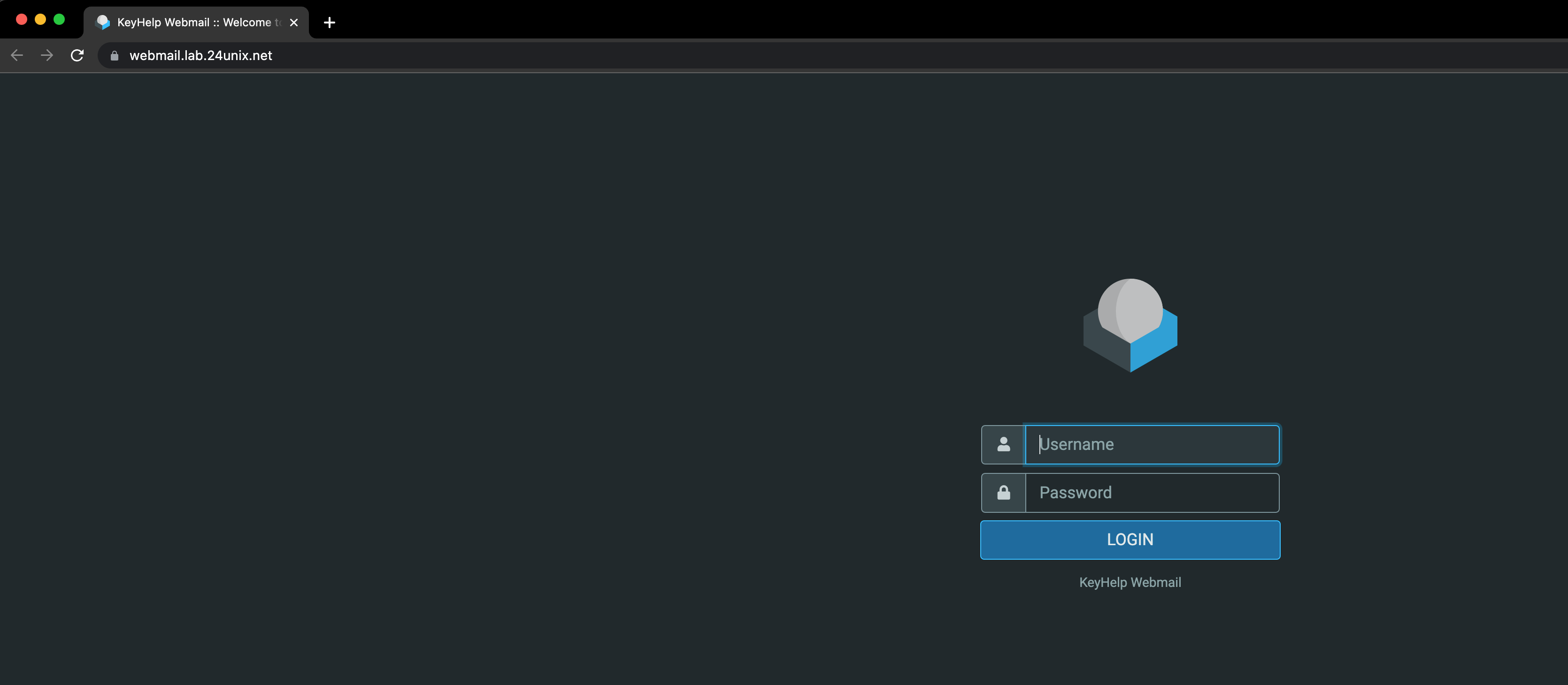Viewport: 1568px width, 685px height.
Task: Click the KeyHelp Webmail footer text
Action: coord(1130,582)
